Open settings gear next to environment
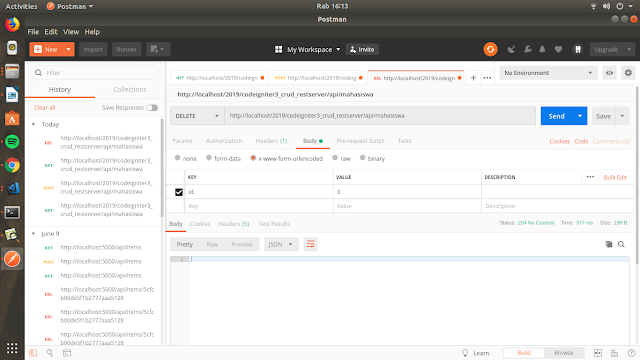640x360 pixels. pos(628,73)
